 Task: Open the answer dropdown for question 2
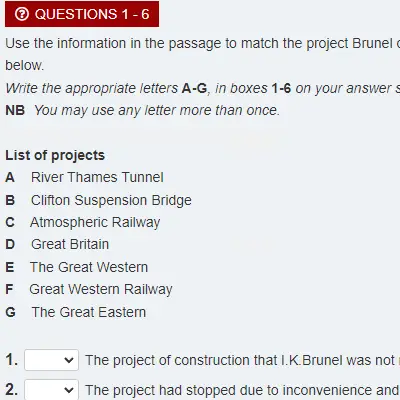(51, 389)
